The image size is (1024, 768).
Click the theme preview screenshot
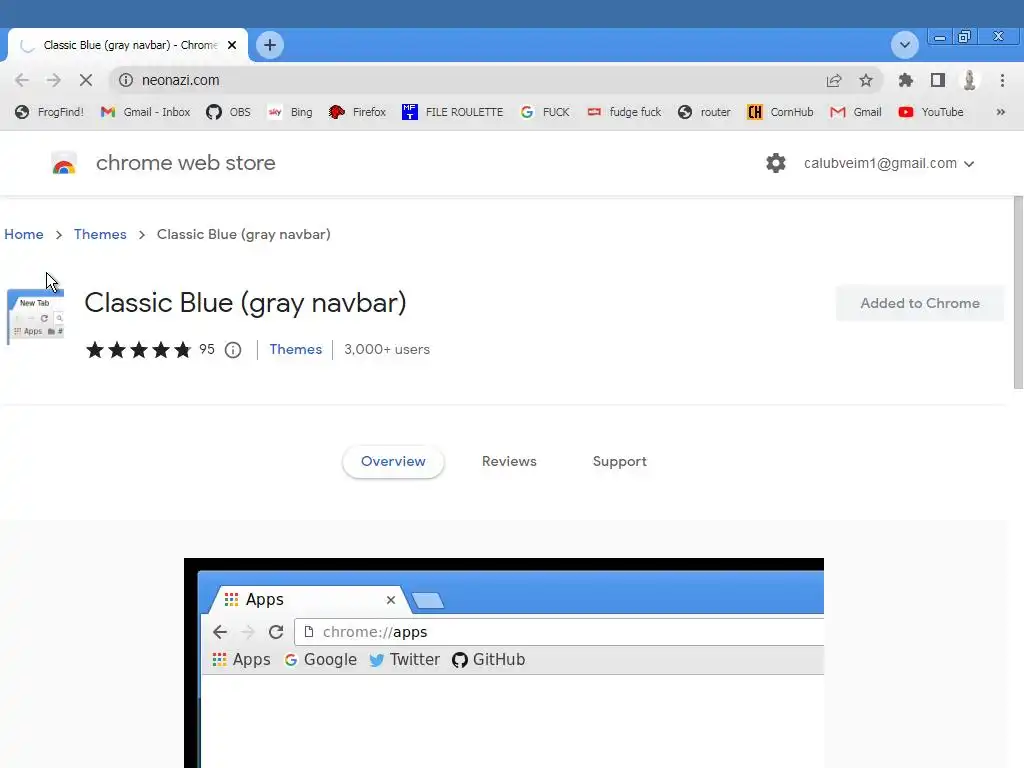point(504,663)
